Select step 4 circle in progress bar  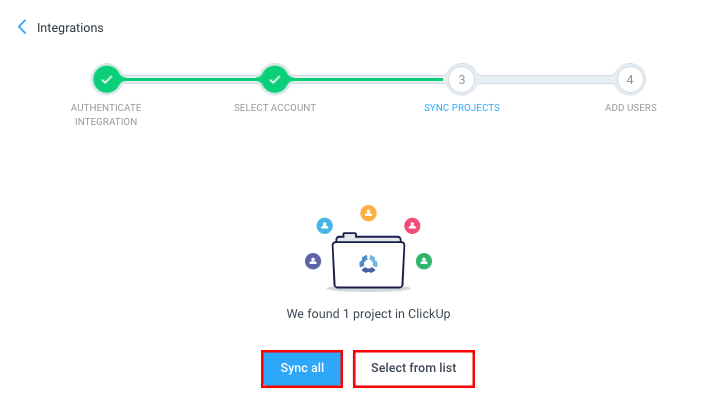point(630,80)
